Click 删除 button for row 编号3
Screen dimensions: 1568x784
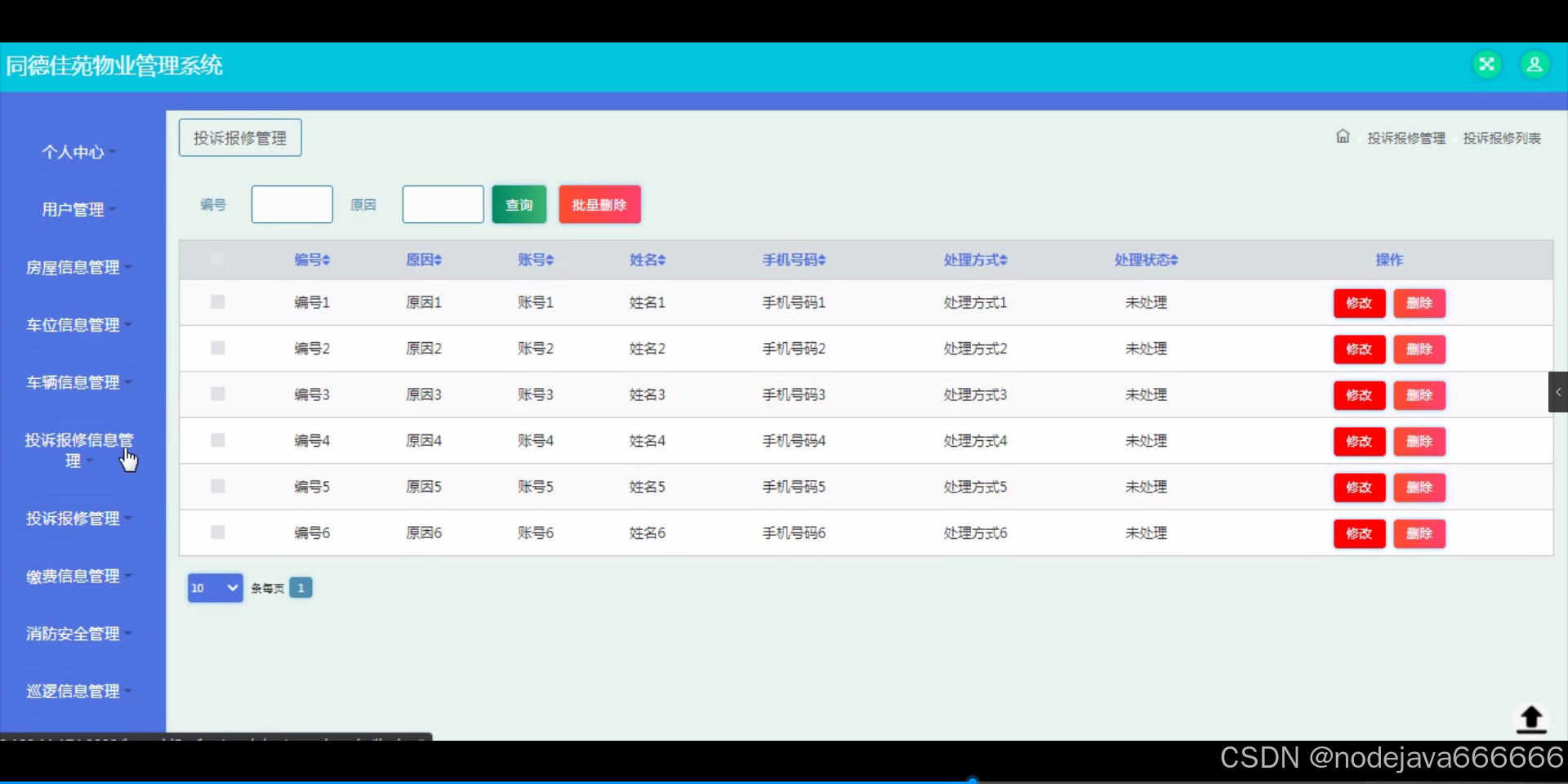(1419, 395)
